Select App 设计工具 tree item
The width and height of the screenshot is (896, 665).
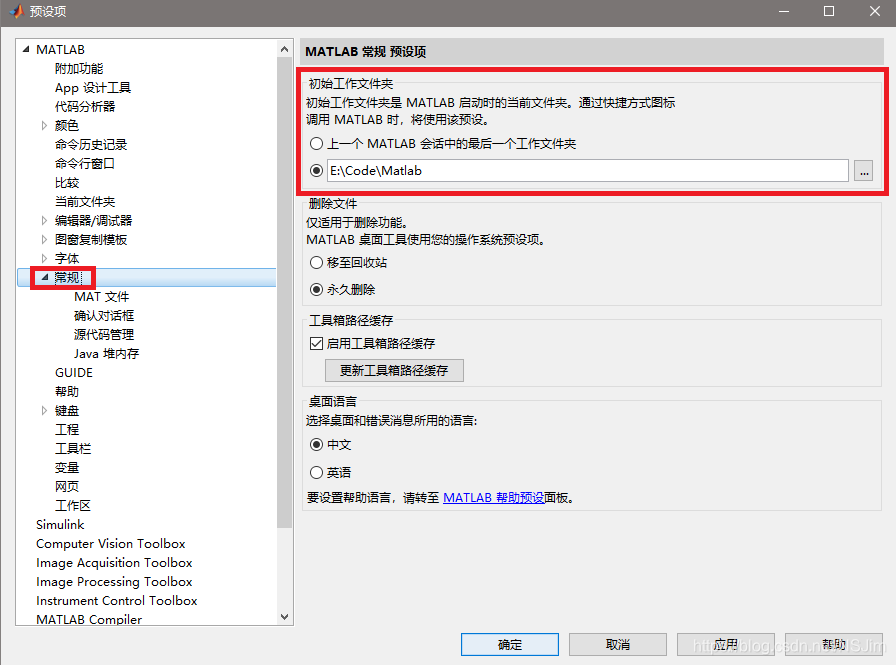93,87
